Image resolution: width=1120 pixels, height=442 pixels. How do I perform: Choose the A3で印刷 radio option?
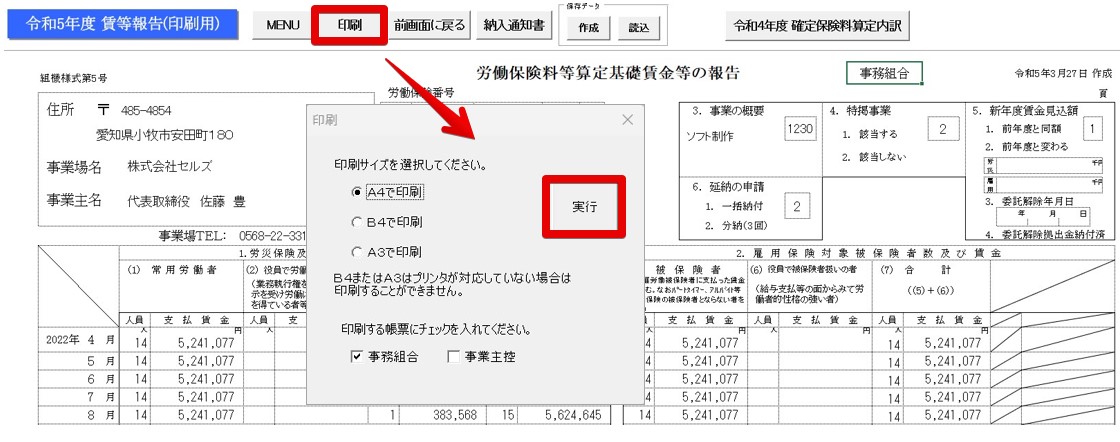pyautogui.click(x=355, y=251)
